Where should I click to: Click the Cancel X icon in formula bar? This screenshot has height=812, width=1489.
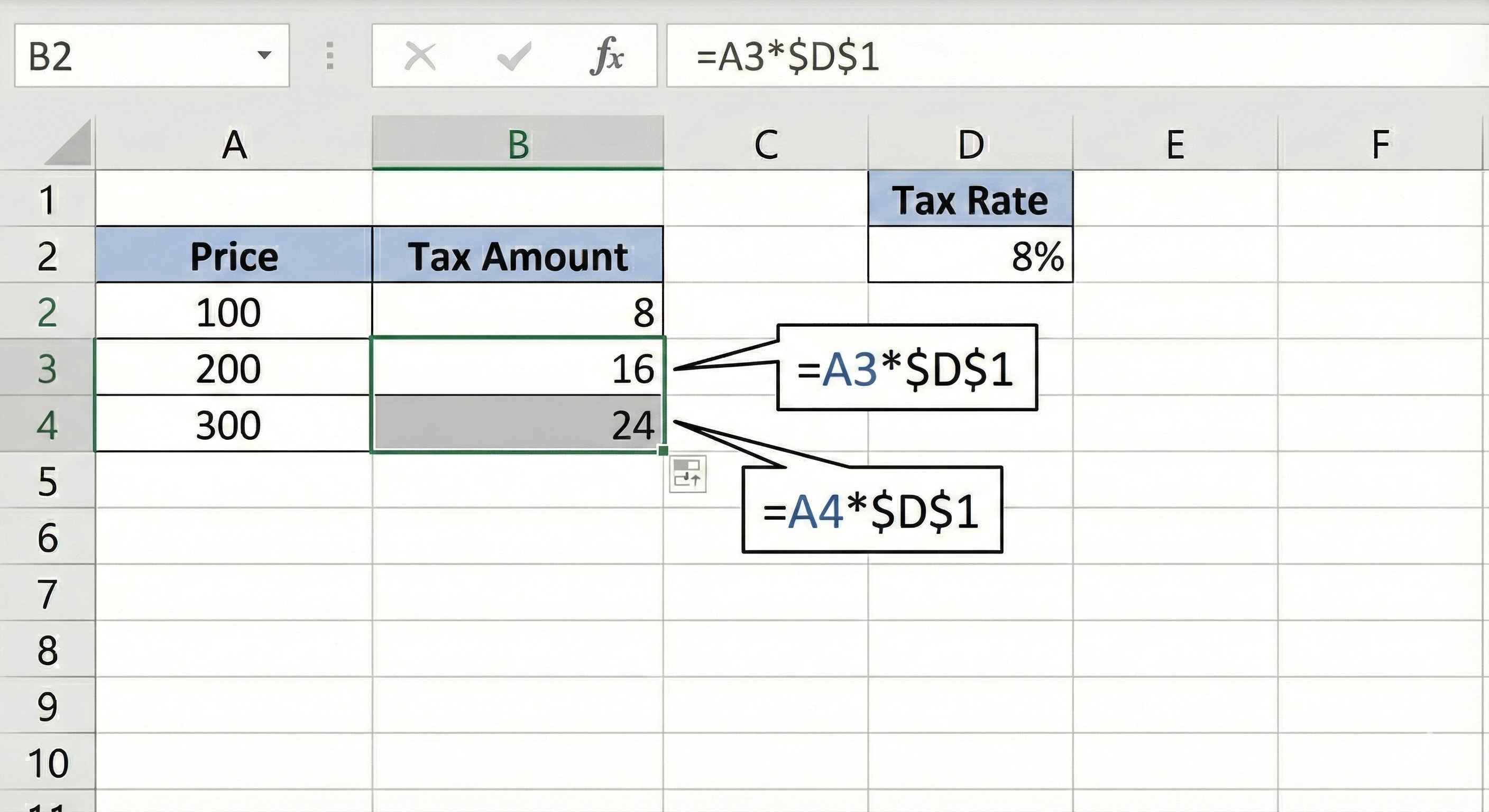(420, 57)
